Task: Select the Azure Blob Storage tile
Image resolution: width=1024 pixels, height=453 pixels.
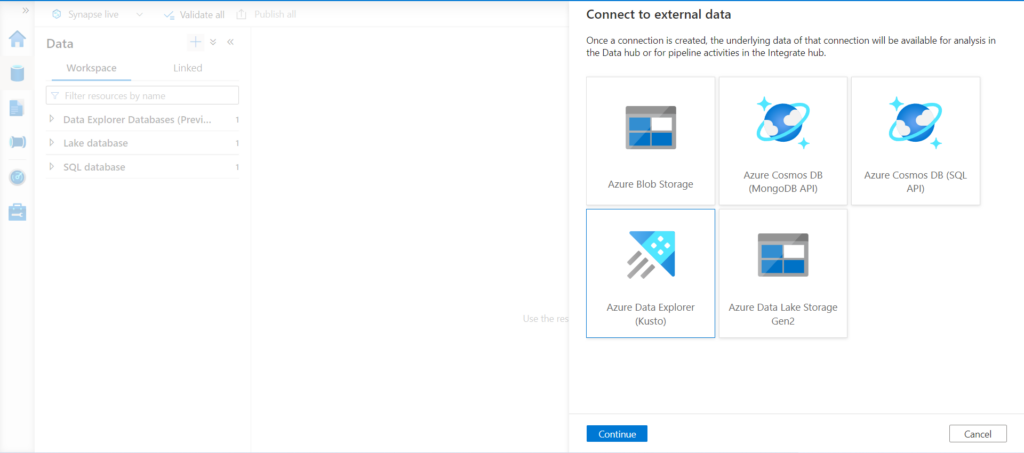Action: tap(650, 141)
